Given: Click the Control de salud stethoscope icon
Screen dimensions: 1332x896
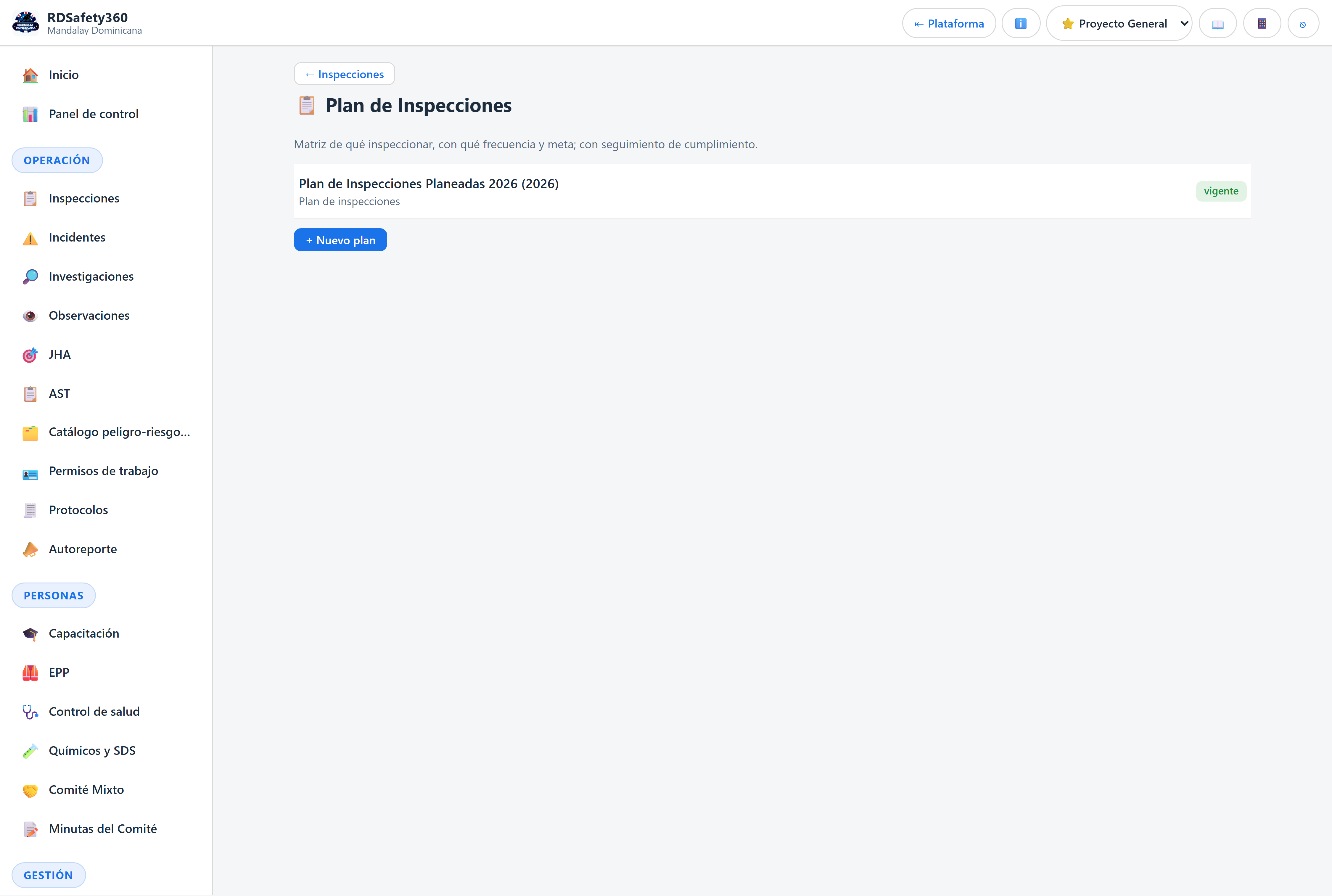Looking at the screenshot, I should tap(30, 712).
